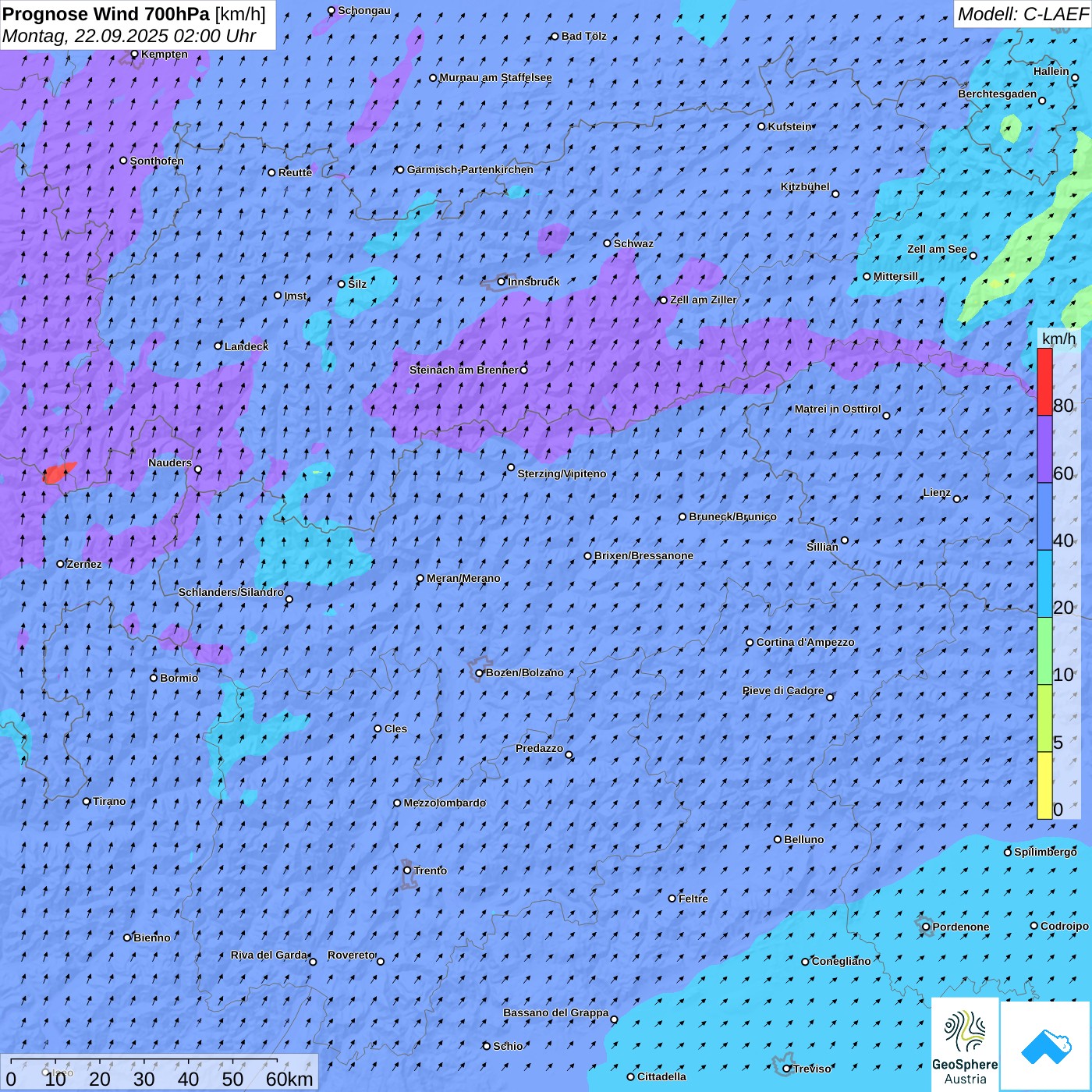Click the Murnau am Staffelsee label
The image size is (1092, 1092).
tap(495, 77)
